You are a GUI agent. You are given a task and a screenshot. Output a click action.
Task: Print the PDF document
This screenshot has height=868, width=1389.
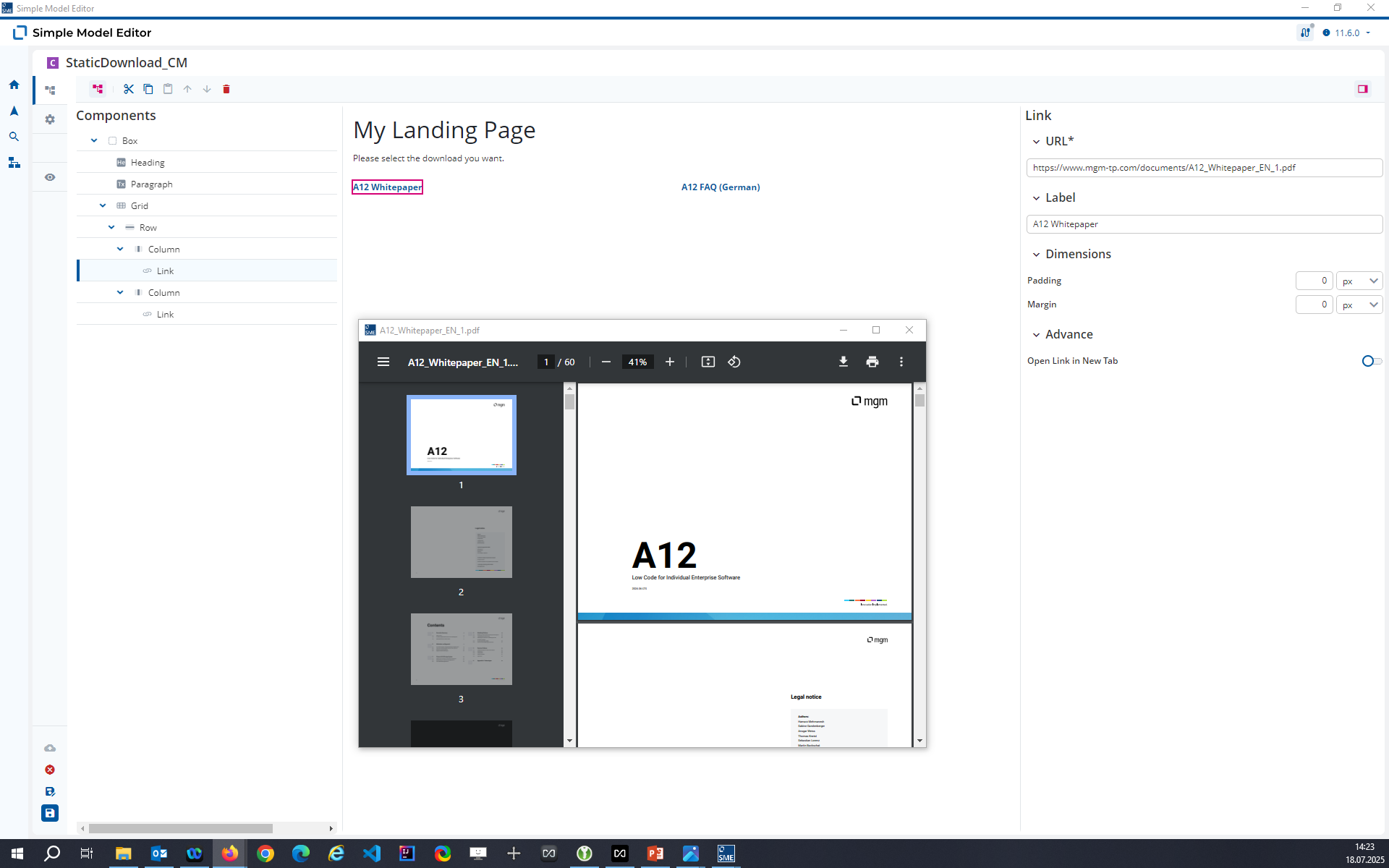tap(872, 362)
